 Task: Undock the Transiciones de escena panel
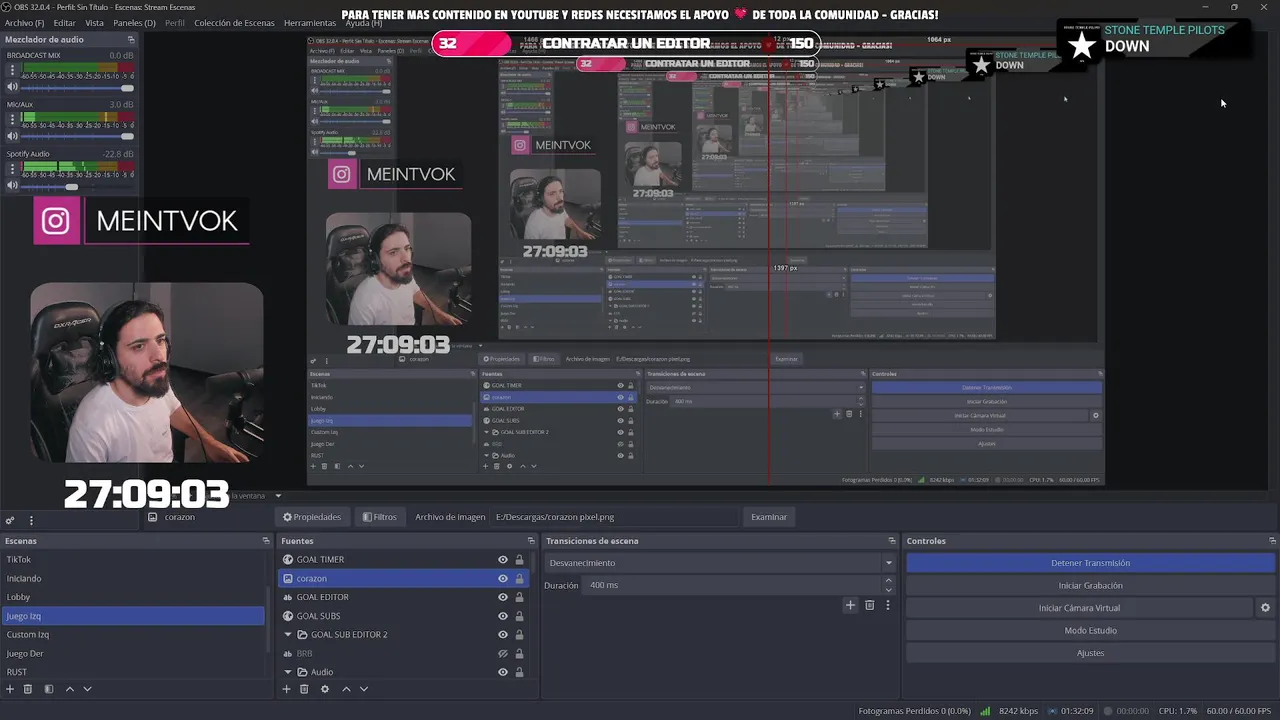coord(891,541)
